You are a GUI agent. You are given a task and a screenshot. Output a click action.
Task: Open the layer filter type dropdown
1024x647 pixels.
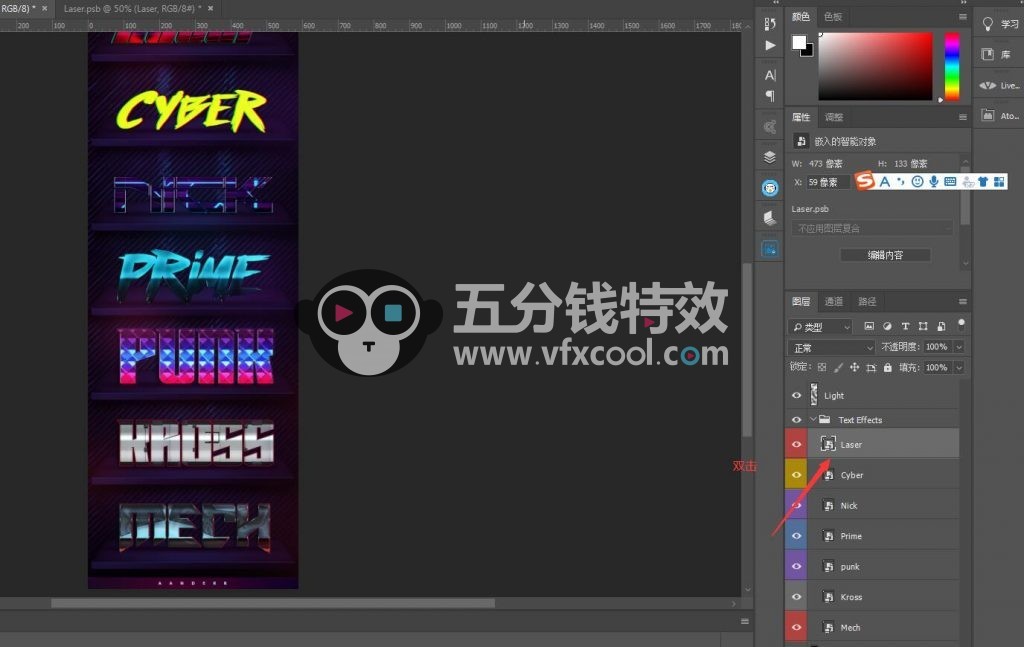[x=820, y=326]
